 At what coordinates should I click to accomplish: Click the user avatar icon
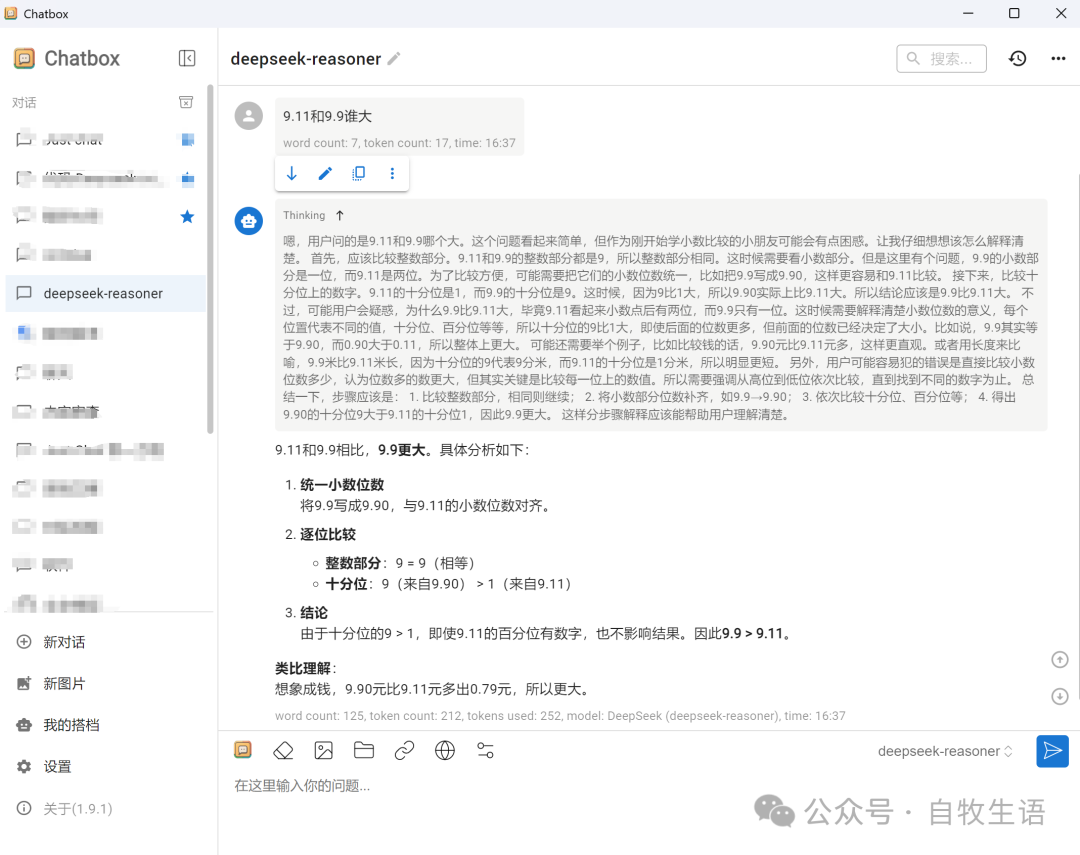click(249, 116)
